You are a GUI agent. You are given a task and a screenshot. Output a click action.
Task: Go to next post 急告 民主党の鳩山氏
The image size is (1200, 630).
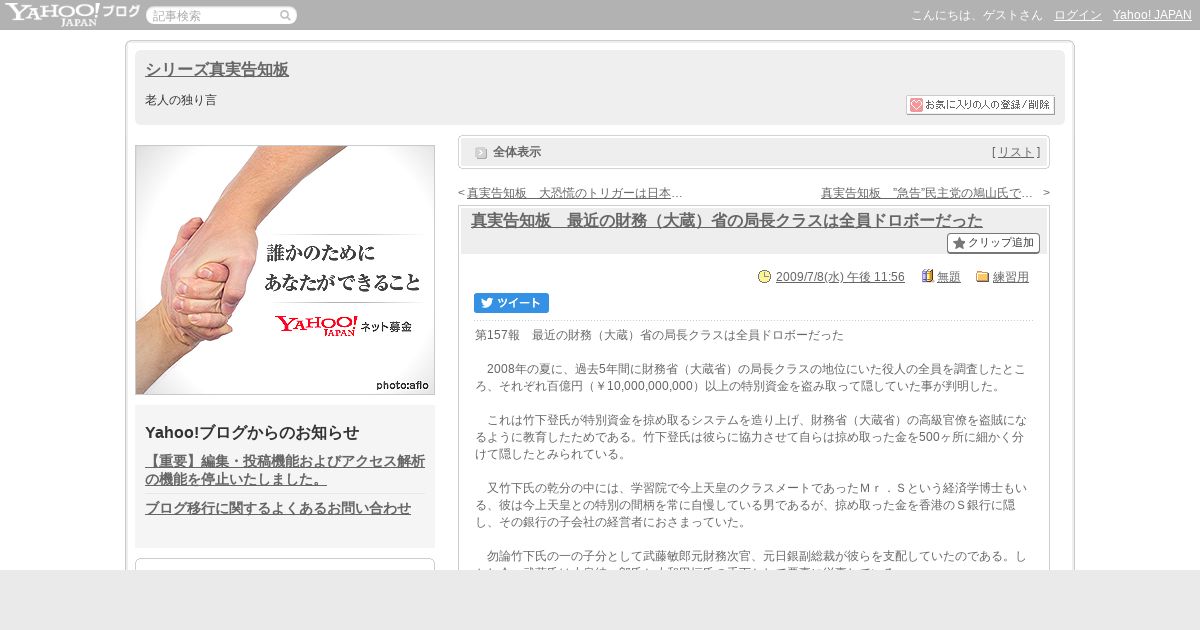click(x=927, y=193)
